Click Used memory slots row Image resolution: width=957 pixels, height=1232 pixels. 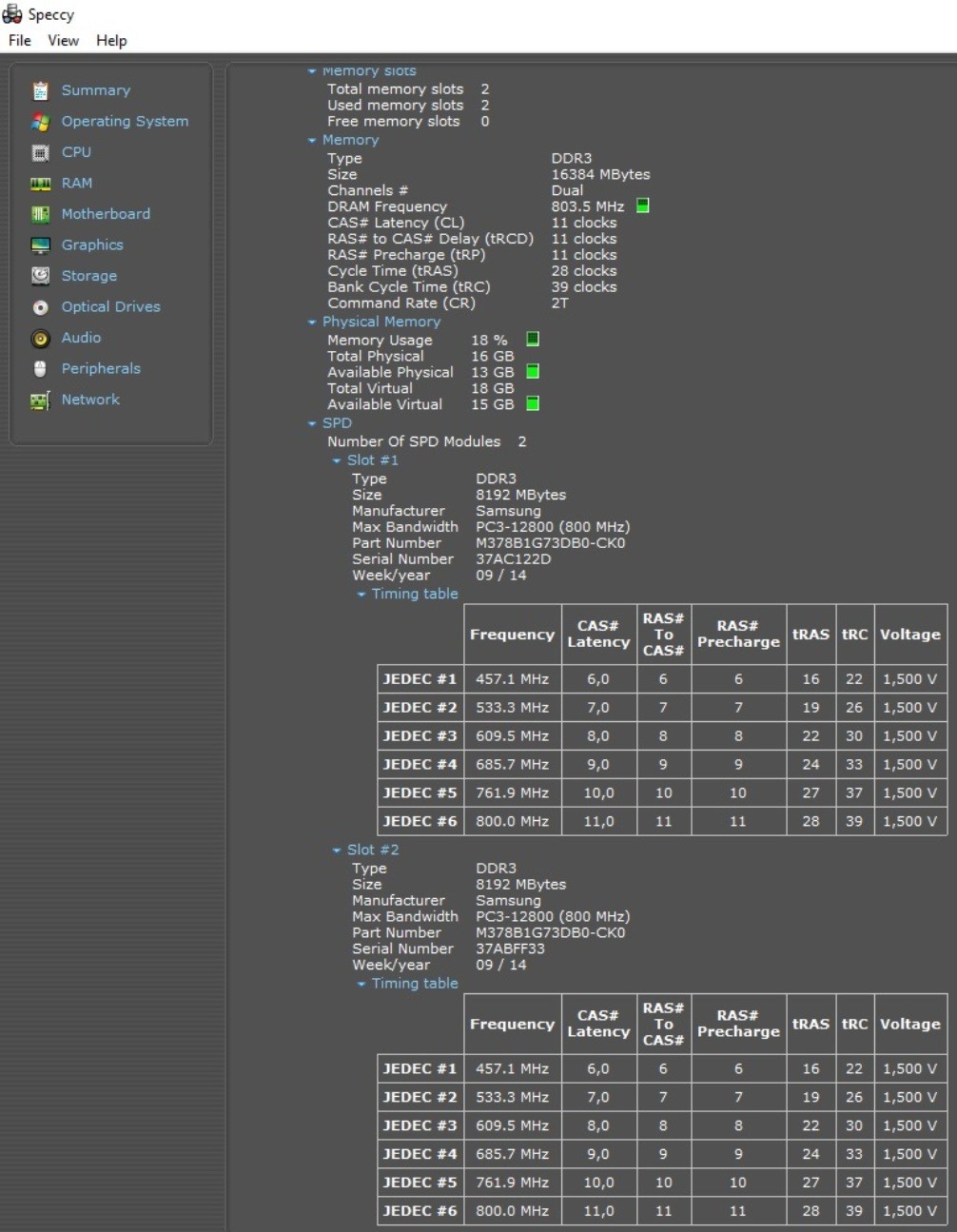[408, 105]
